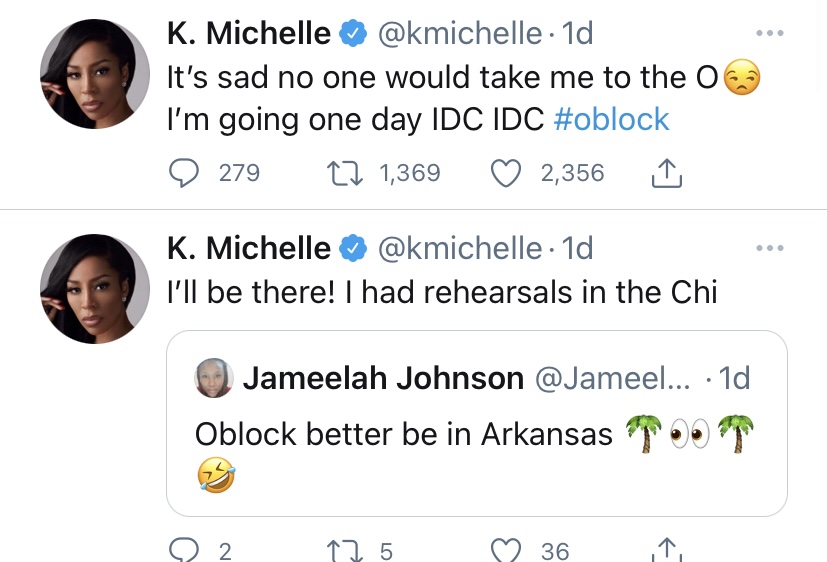Share the rehearsals in the Chi tweet
This screenshot has height=562, width=827.
[664, 550]
